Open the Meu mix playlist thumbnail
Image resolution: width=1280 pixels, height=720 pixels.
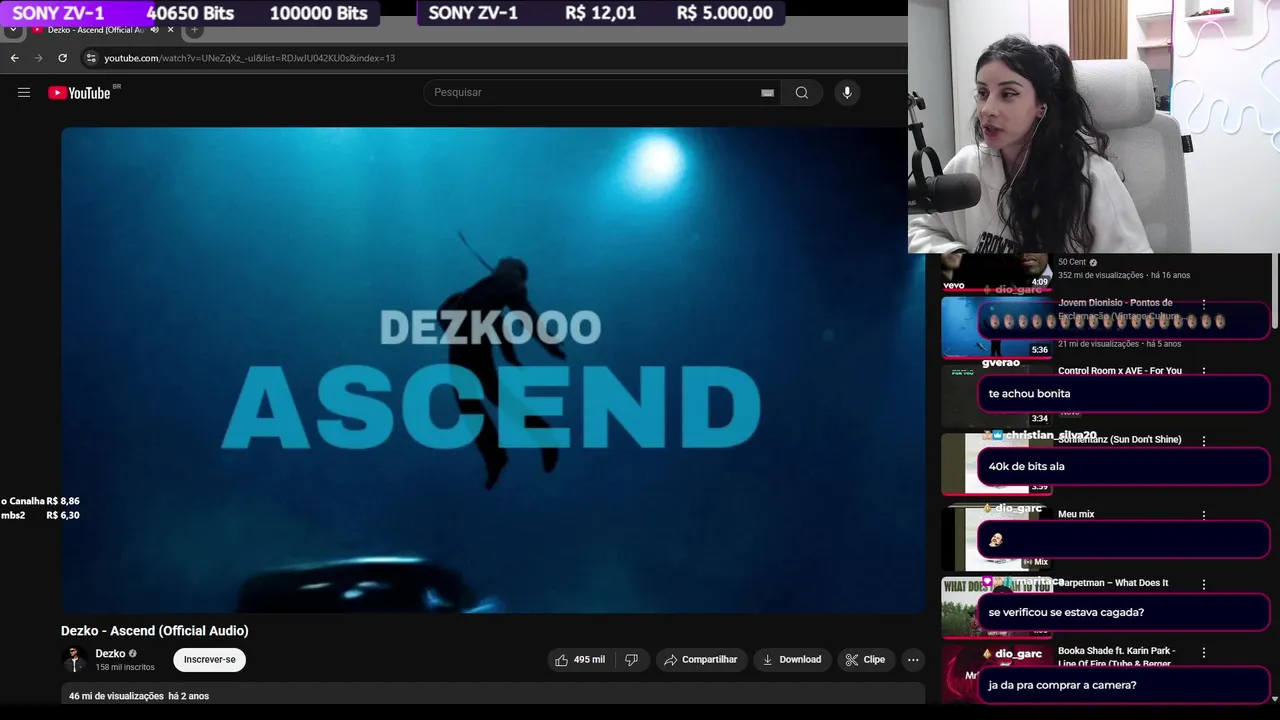997,537
